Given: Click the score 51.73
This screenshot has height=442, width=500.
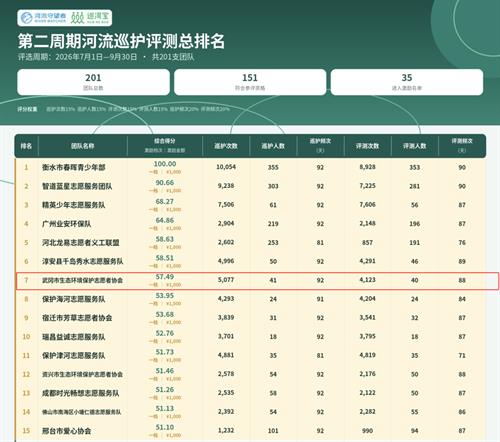Looking at the screenshot, I should (x=165, y=352).
